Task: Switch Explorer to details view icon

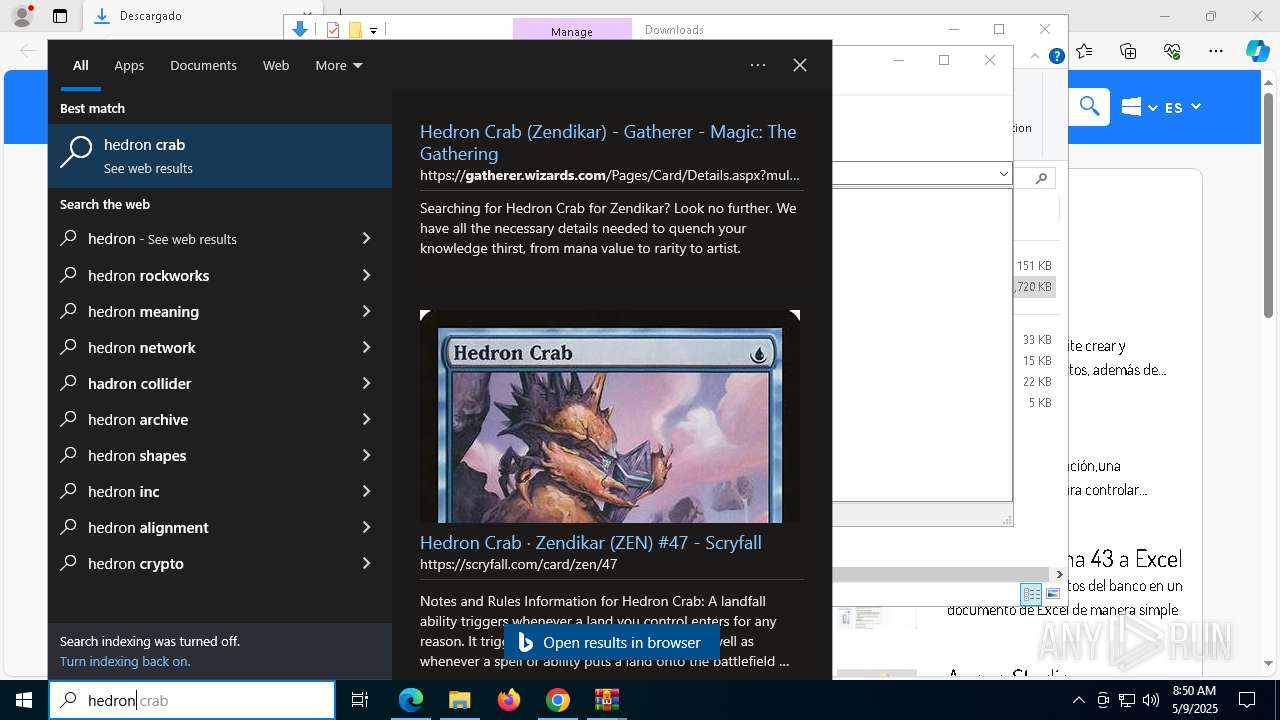Action: coord(1030,594)
